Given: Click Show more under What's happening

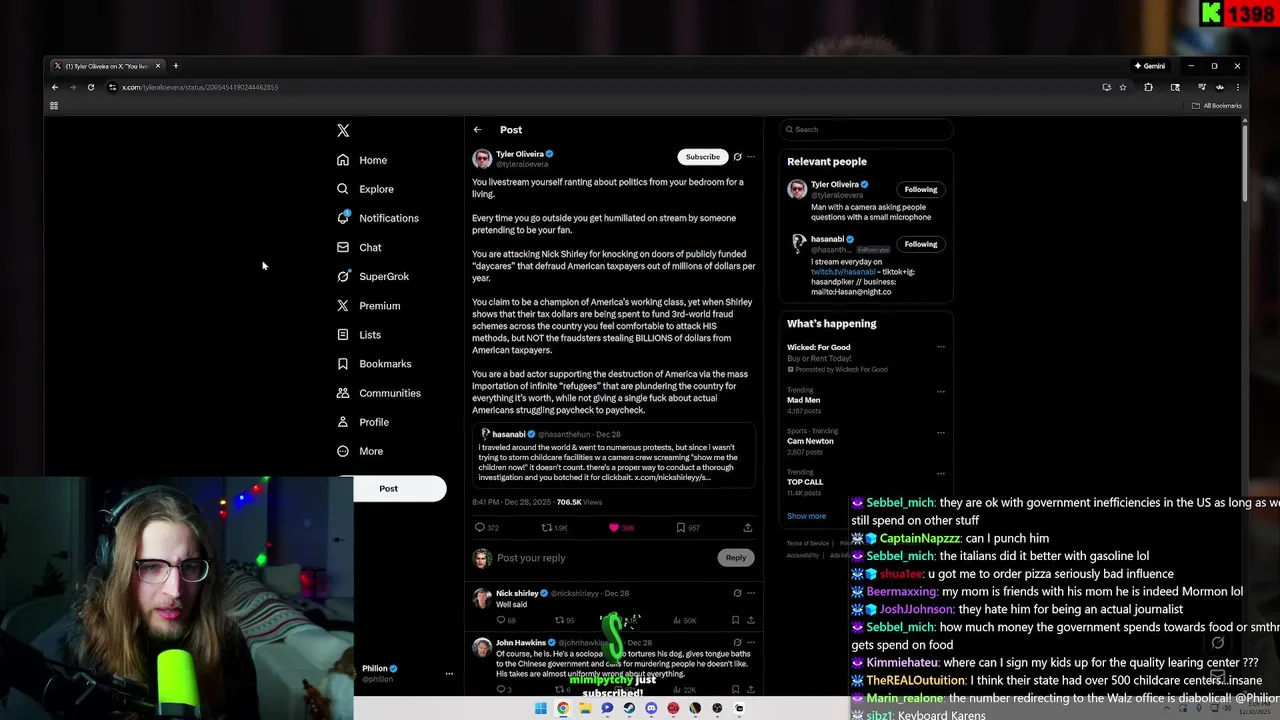Looking at the screenshot, I should [x=807, y=517].
